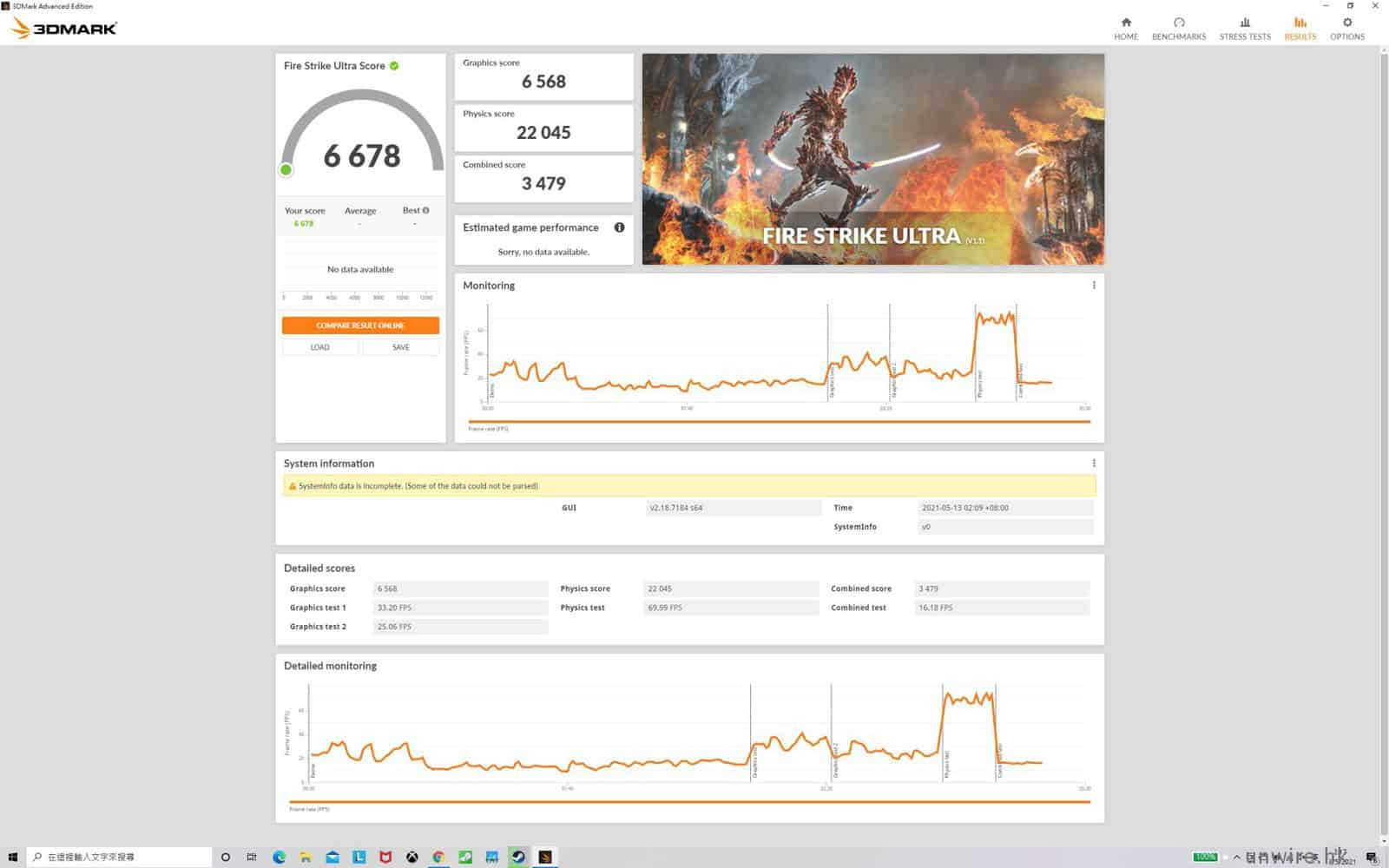Click the info icon beside Estimated game performance
The height and width of the screenshot is (868, 1389).
tap(619, 227)
